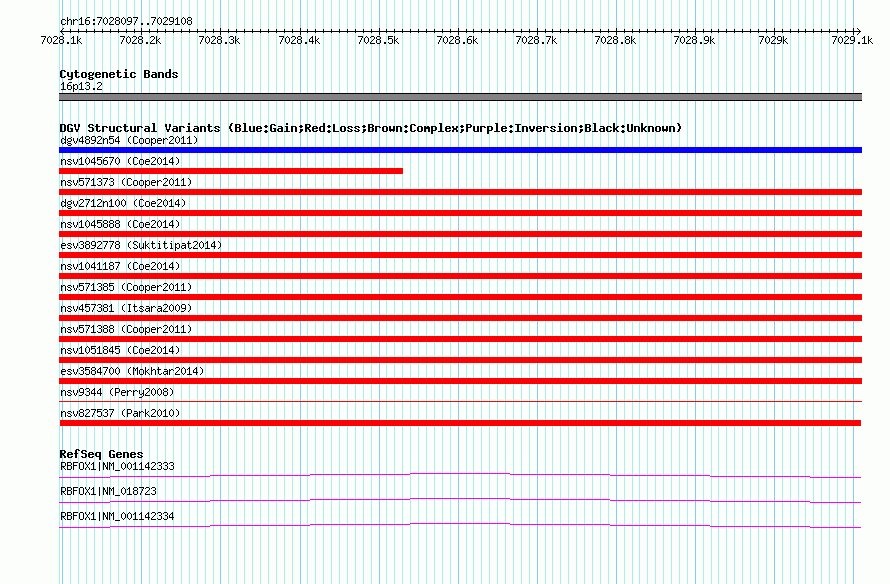Click the red bar under dgv2712n100
Screen dimensions: 890x584
tap(460, 213)
